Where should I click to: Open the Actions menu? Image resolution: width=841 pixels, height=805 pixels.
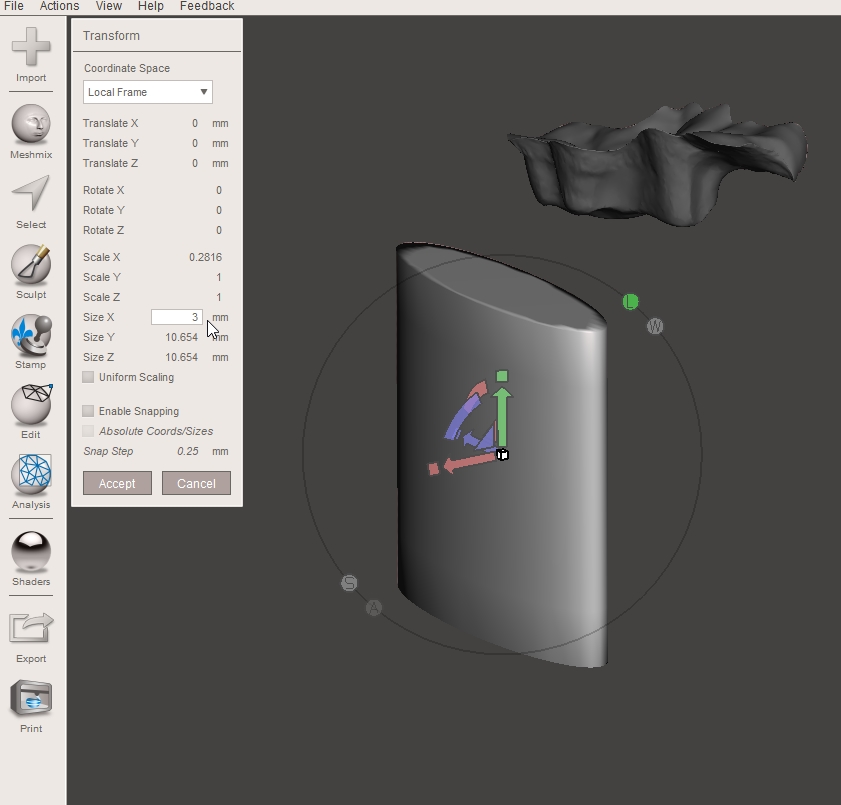click(60, 6)
